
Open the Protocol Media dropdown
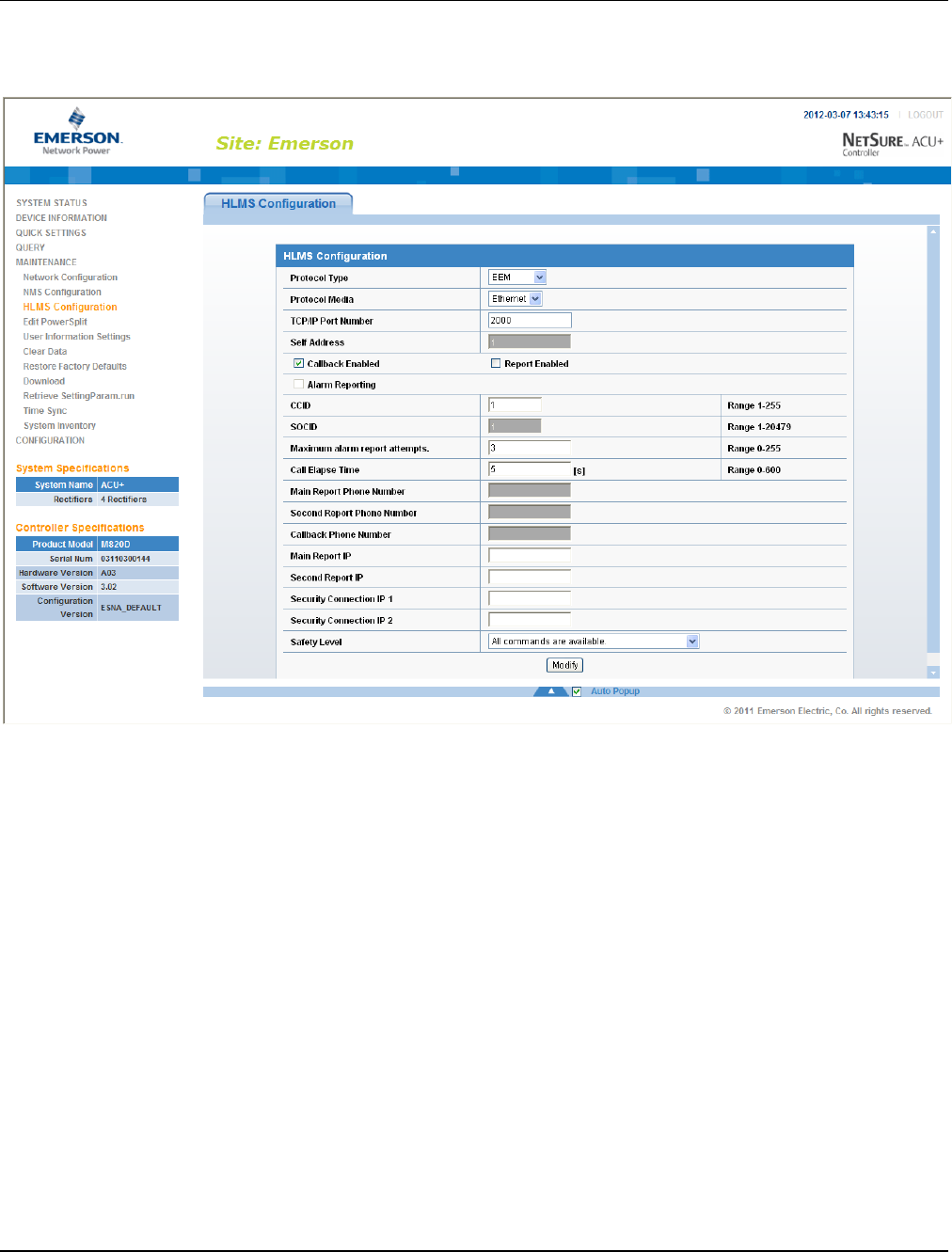tap(516, 298)
